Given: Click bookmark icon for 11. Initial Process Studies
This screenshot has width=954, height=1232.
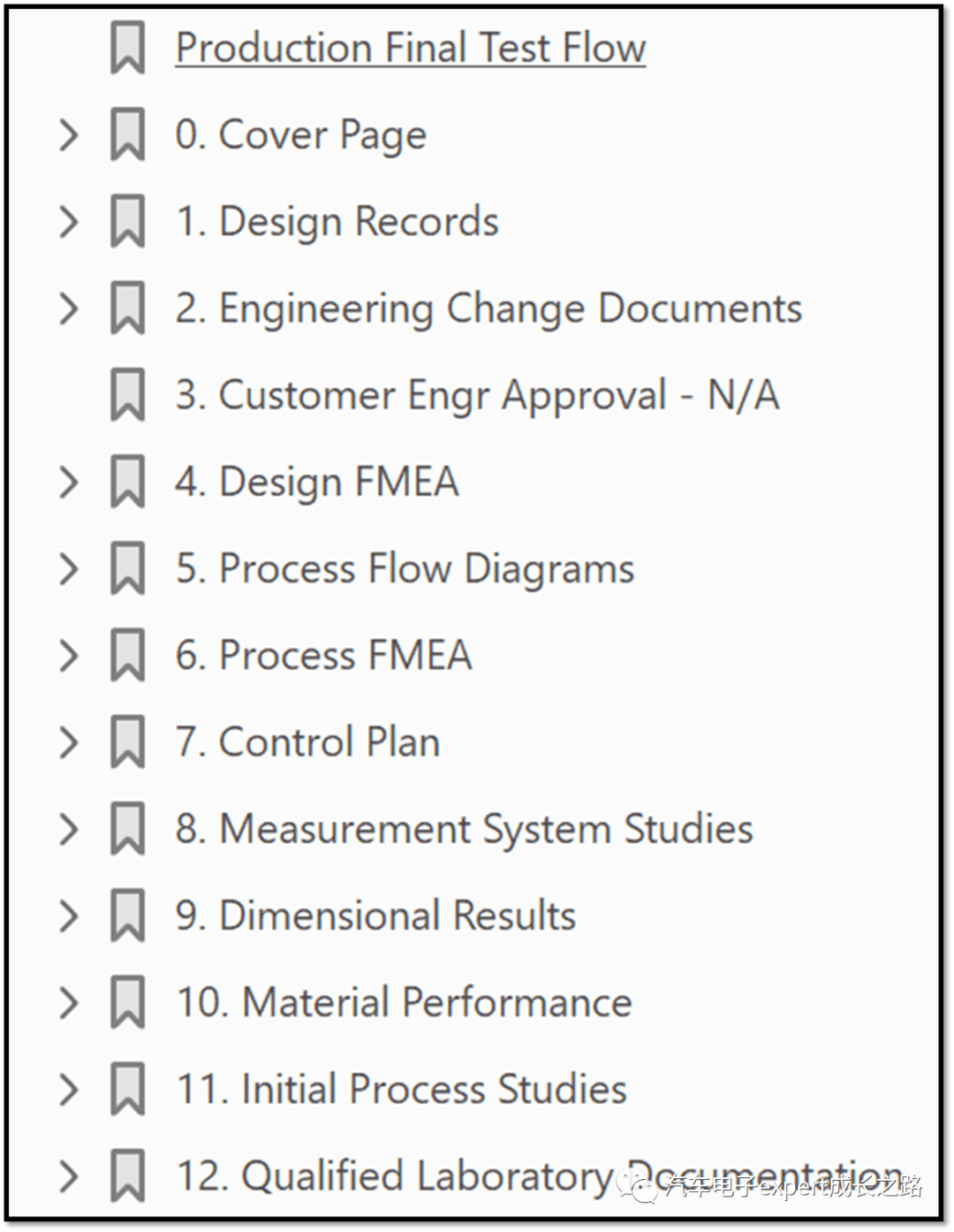Looking at the screenshot, I should [x=127, y=1089].
